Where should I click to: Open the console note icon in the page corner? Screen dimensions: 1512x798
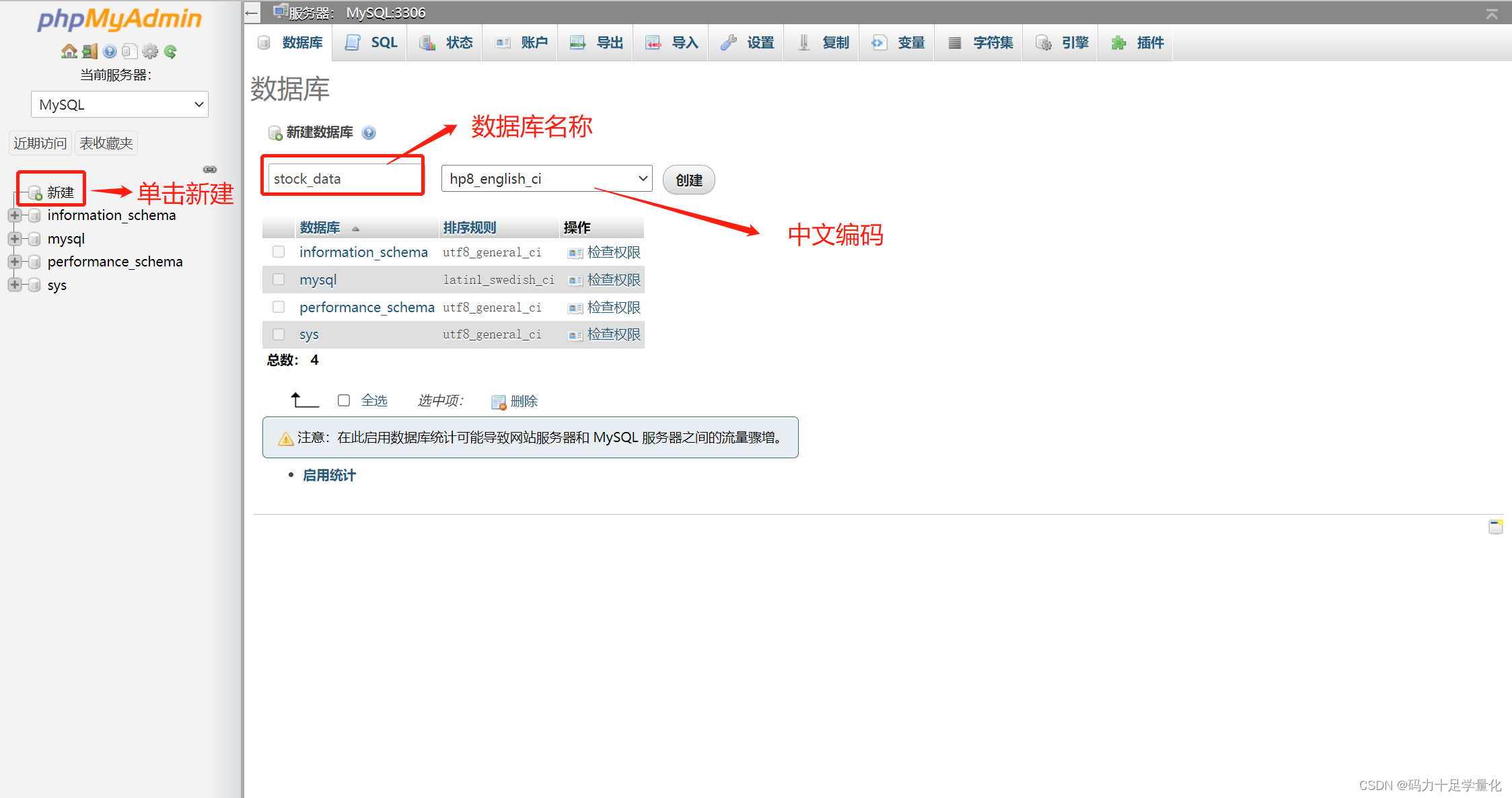(1496, 526)
